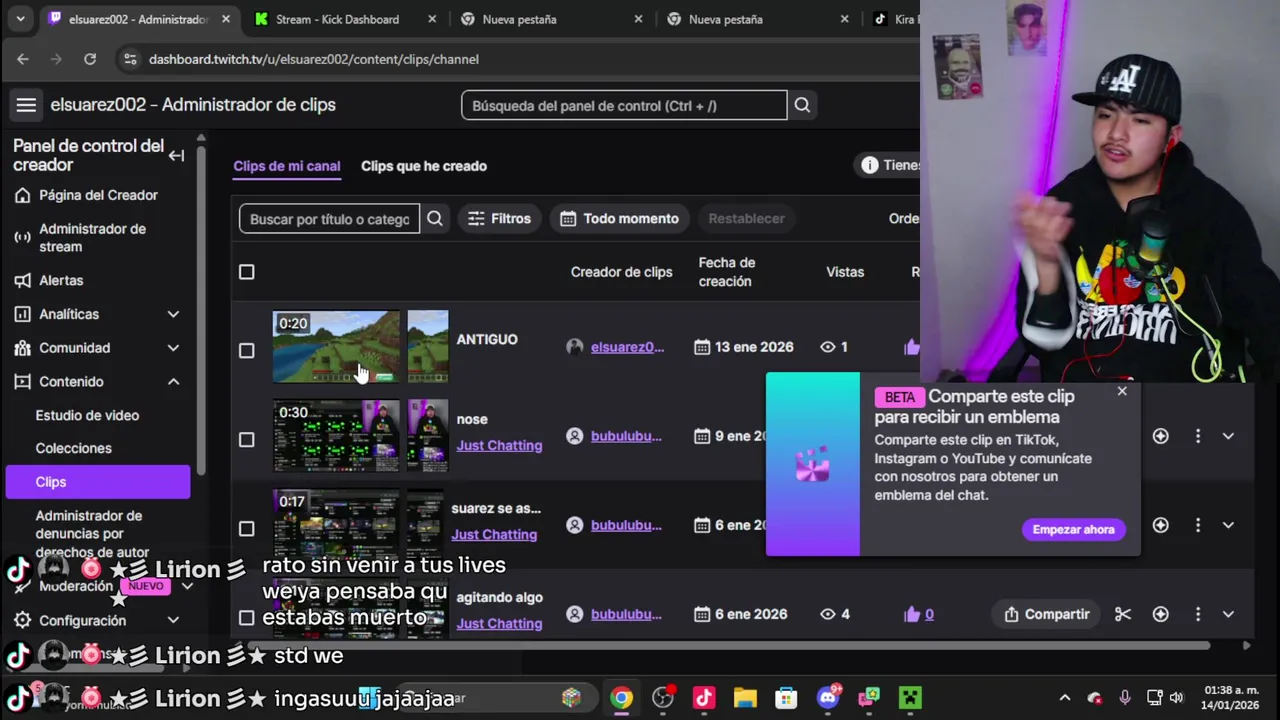Open the hamburger navigation menu
The image size is (1280, 720).
click(x=26, y=105)
